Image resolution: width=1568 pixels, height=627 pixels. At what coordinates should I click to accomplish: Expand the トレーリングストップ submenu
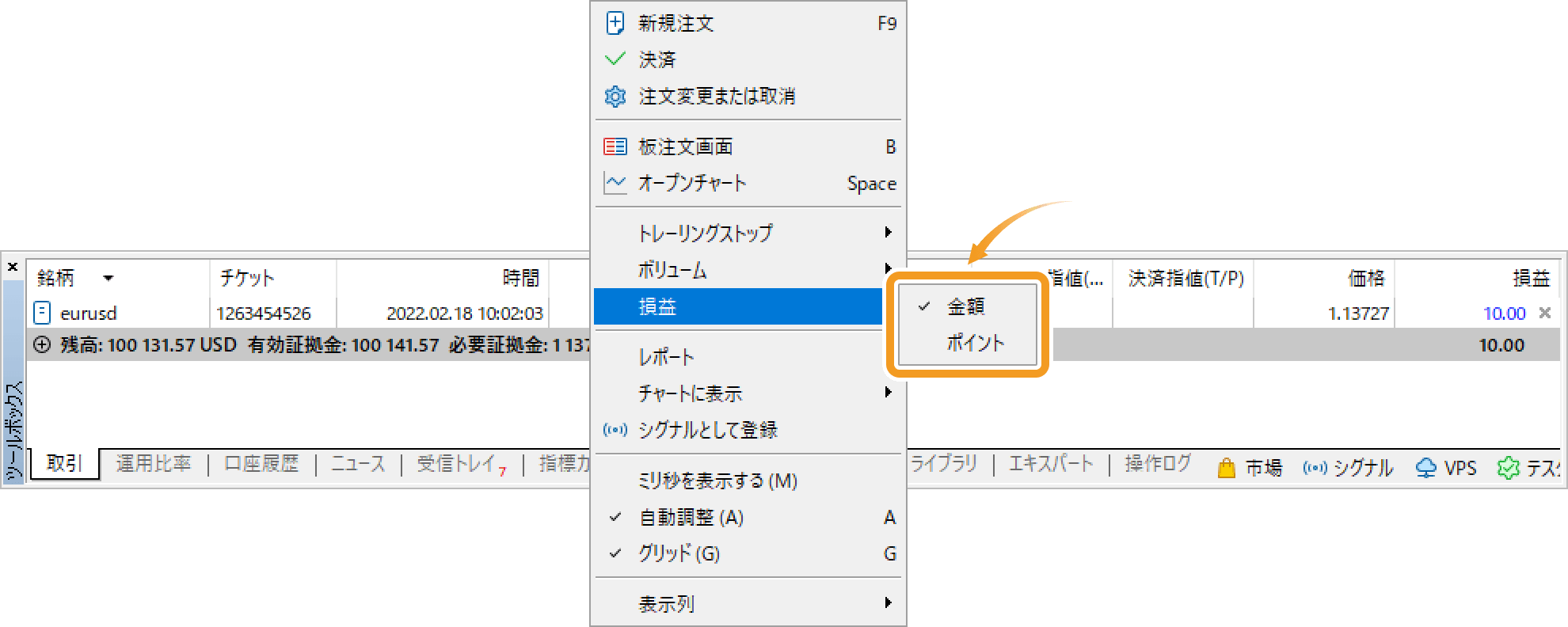click(748, 232)
